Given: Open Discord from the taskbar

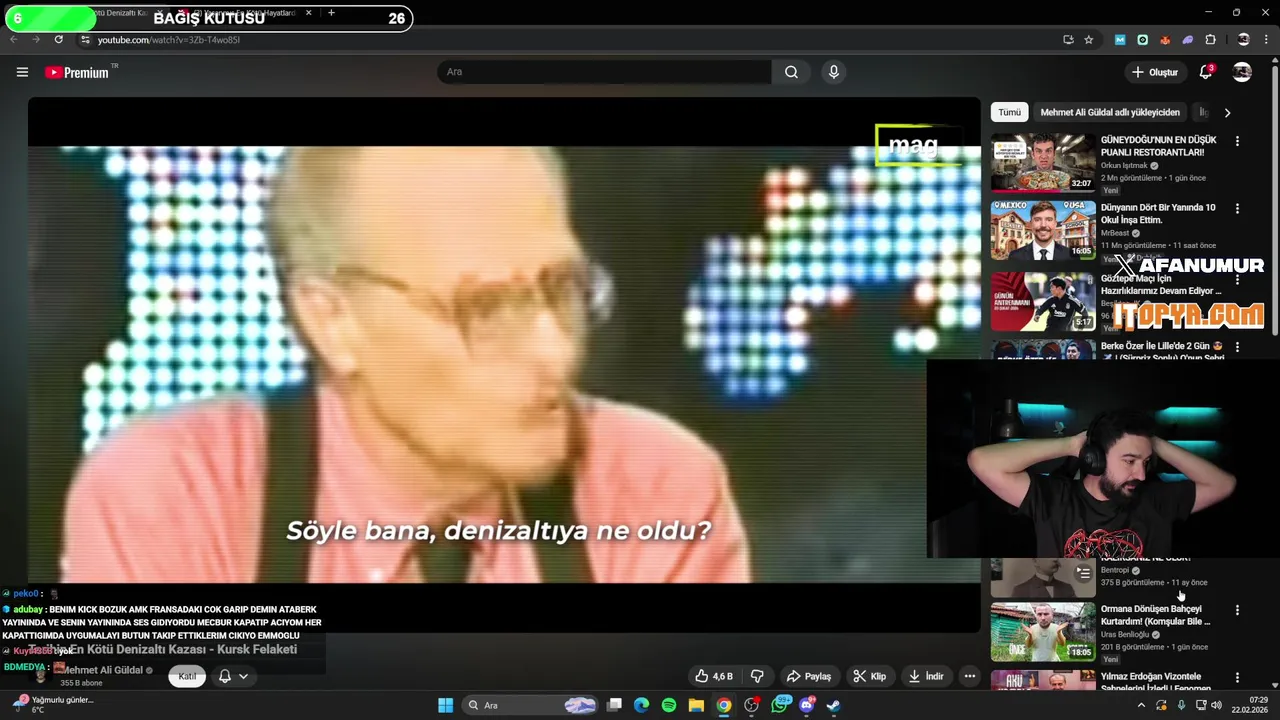Looking at the screenshot, I should click(x=807, y=705).
